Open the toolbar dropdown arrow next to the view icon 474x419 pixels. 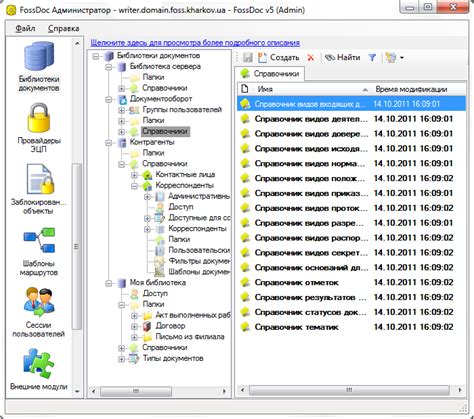[402, 58]
